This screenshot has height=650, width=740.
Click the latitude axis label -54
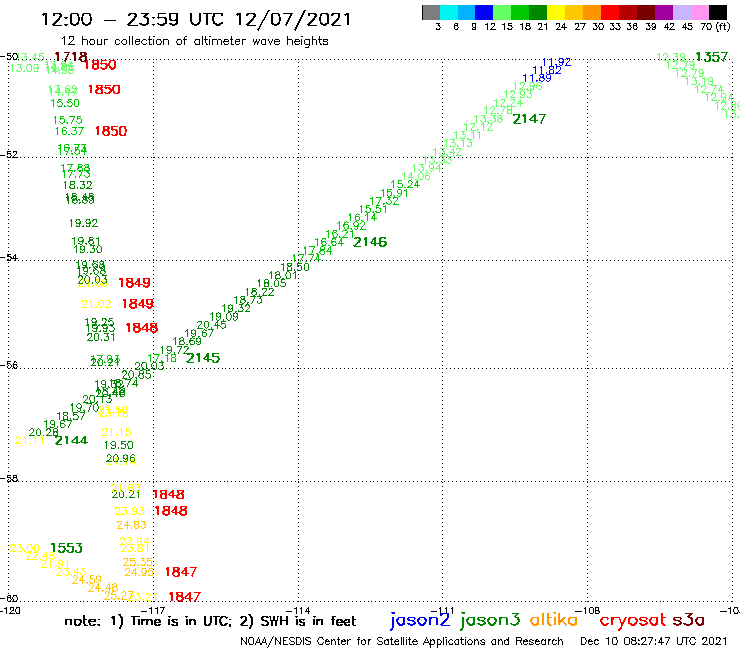coord(9,257)
